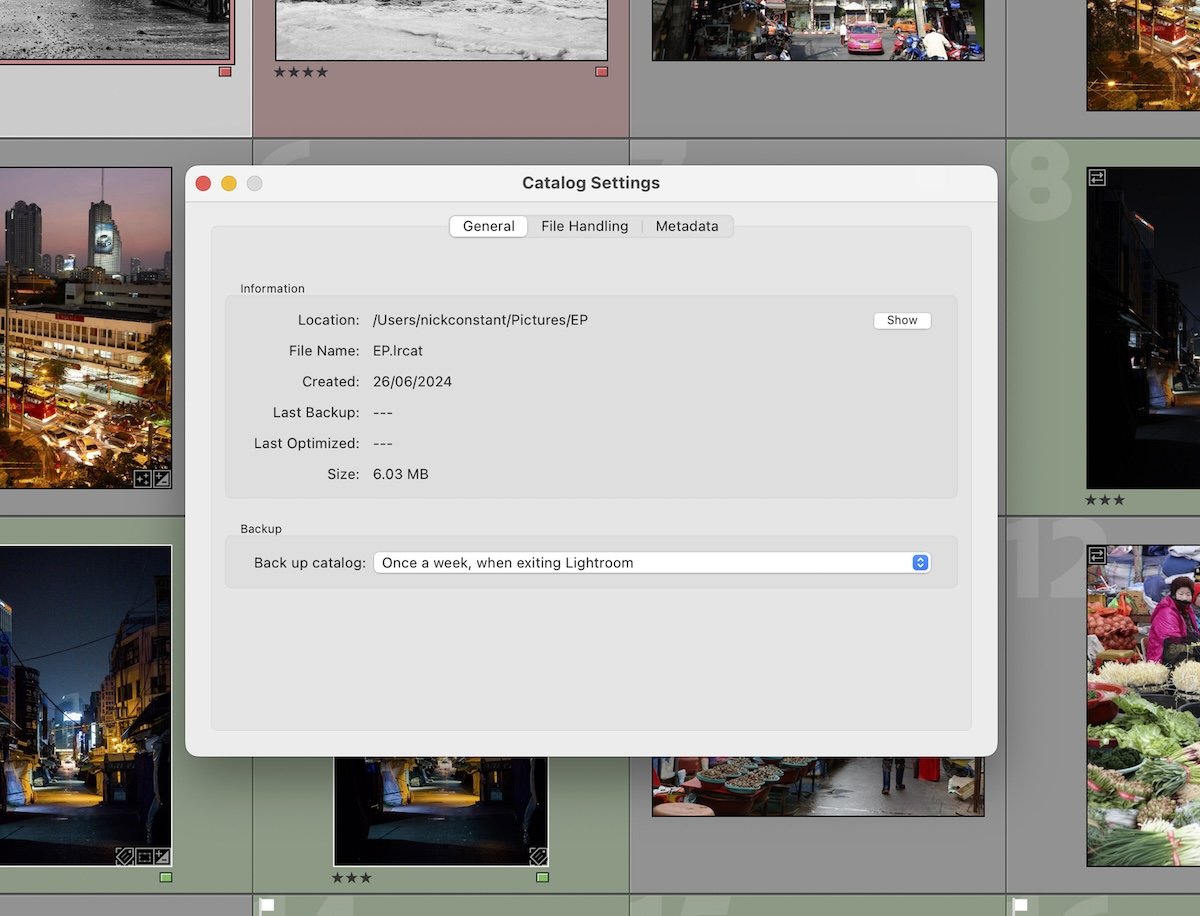Screen dimensions: 1200x916
Task: Open the Back up catalog frequency dropdown
Action: [x=919, y=562]
